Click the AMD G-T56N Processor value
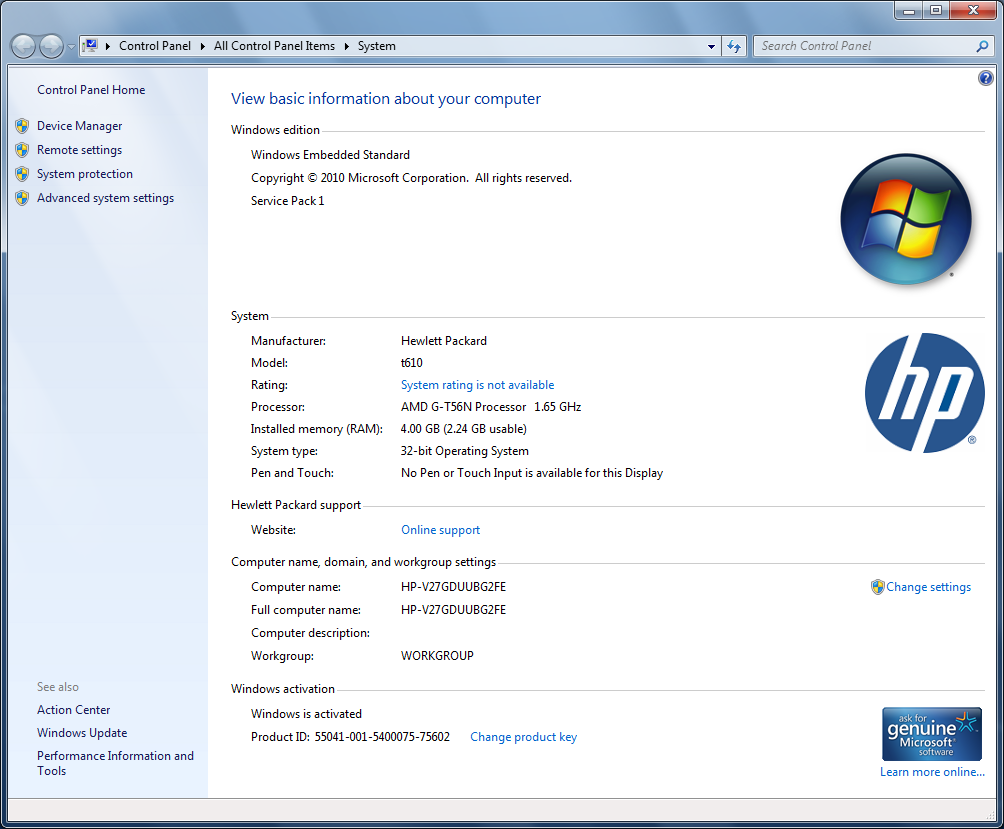 point(490,407)
